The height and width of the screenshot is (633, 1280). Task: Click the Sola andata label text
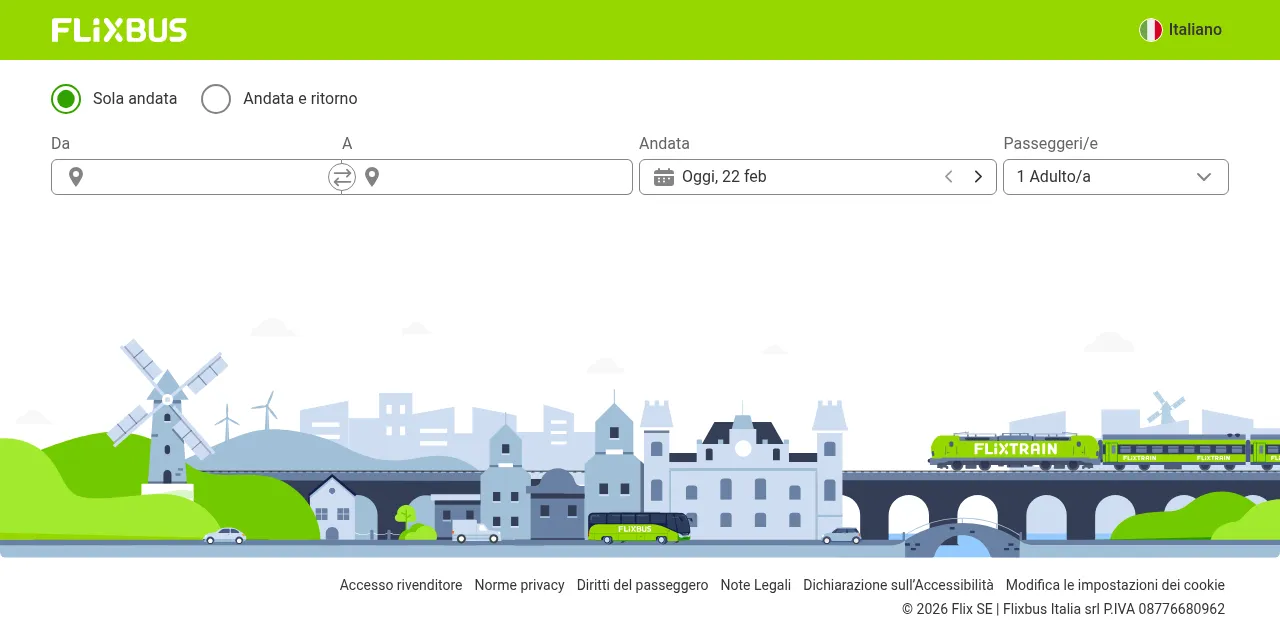[135, 99]
